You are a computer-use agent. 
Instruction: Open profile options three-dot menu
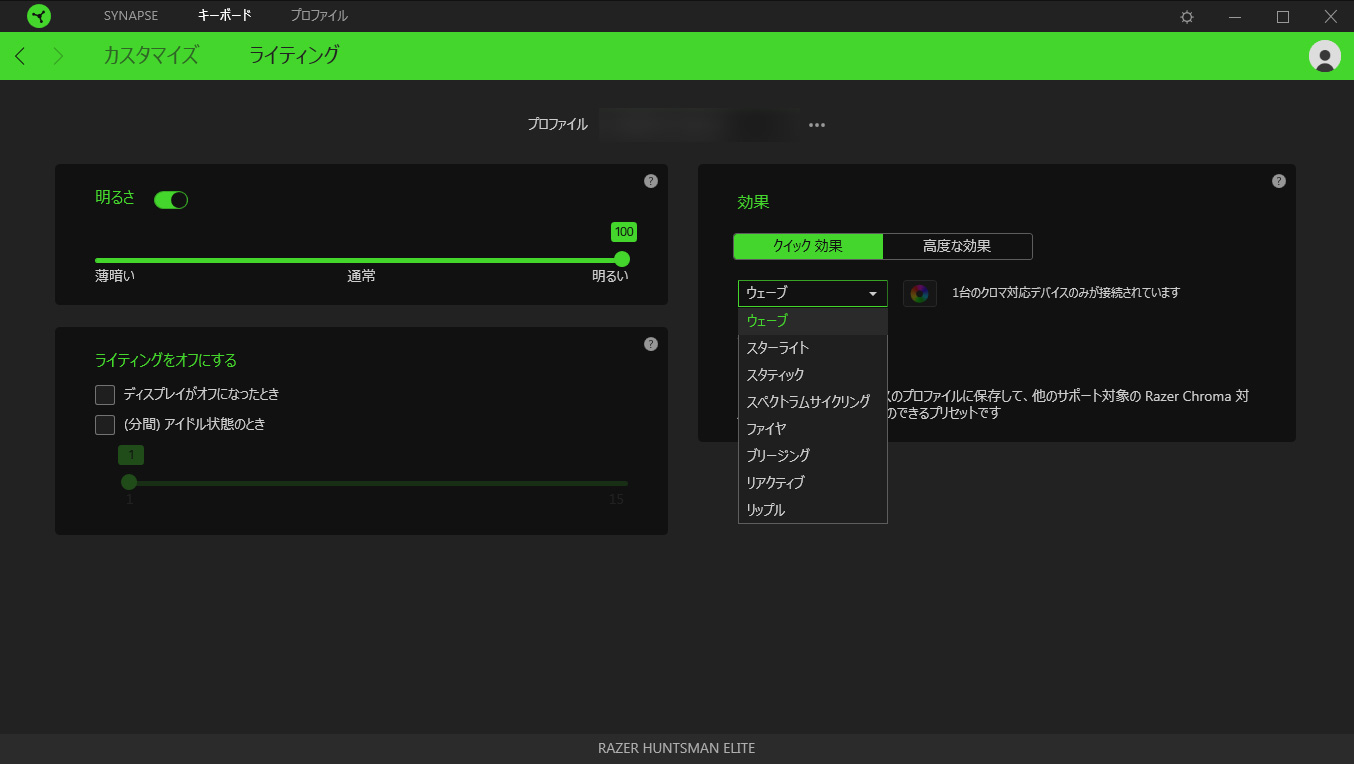(817, 125)
